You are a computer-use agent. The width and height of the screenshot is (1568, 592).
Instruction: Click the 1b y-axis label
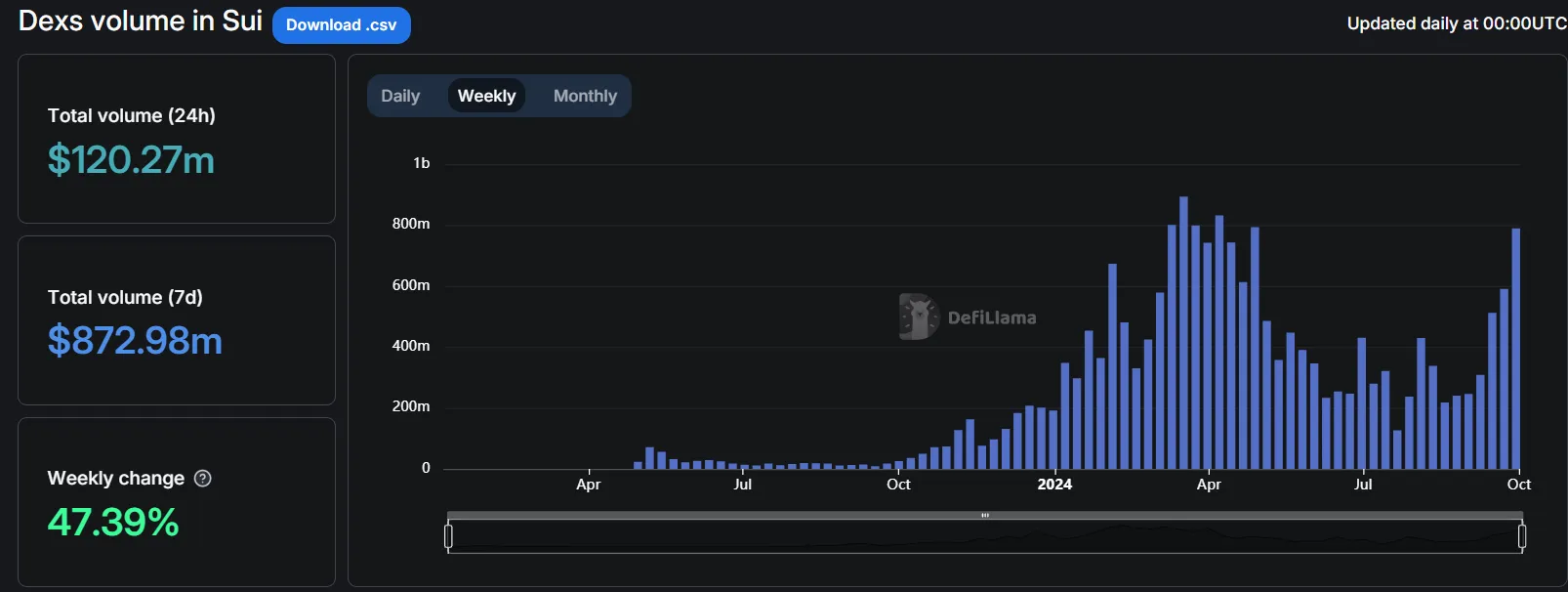(x=421, y=163)
